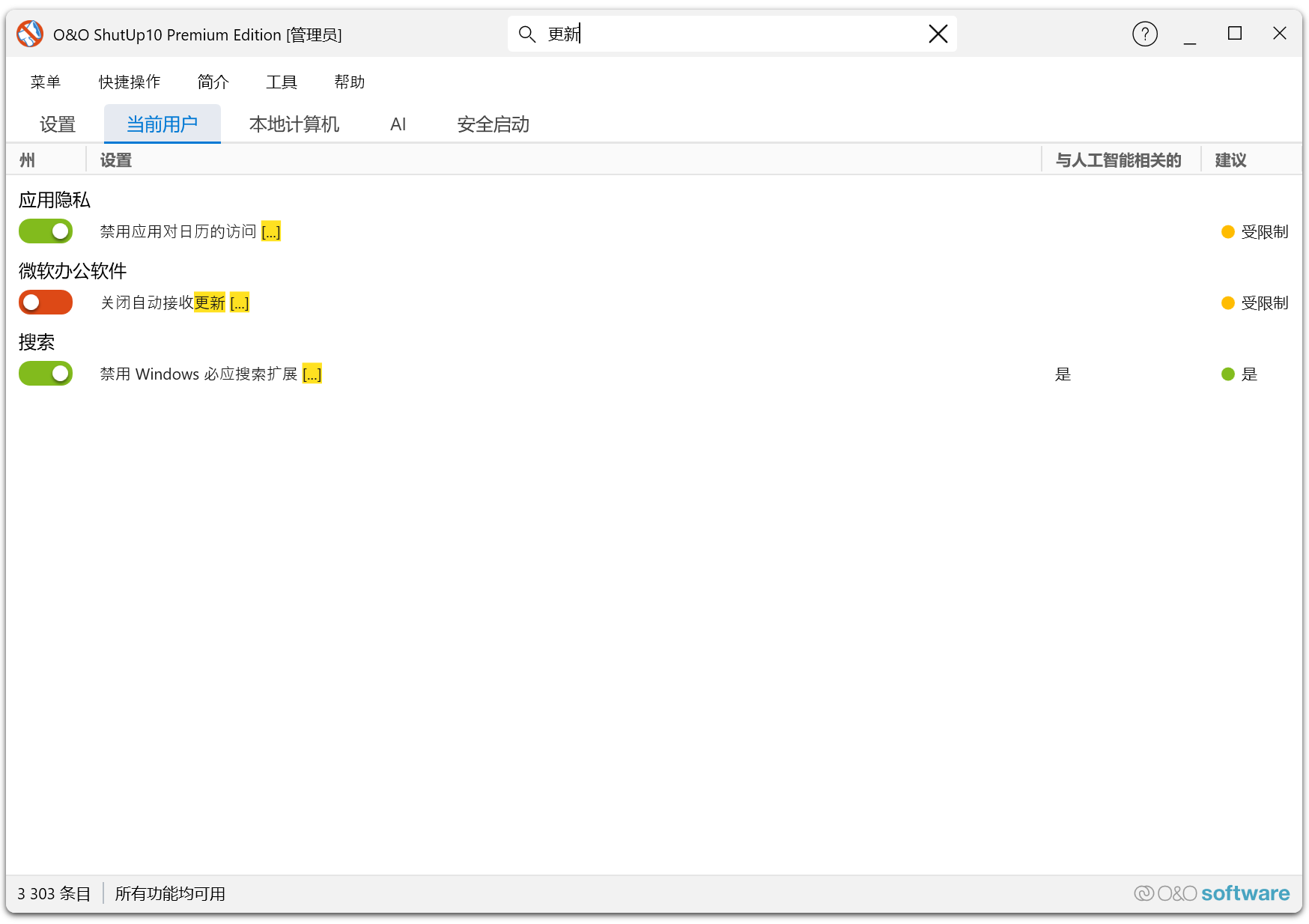Click the 应用隐私 group heading
Image resolution: width=1309 pixels, height=924 pixels.
point(55,200)
